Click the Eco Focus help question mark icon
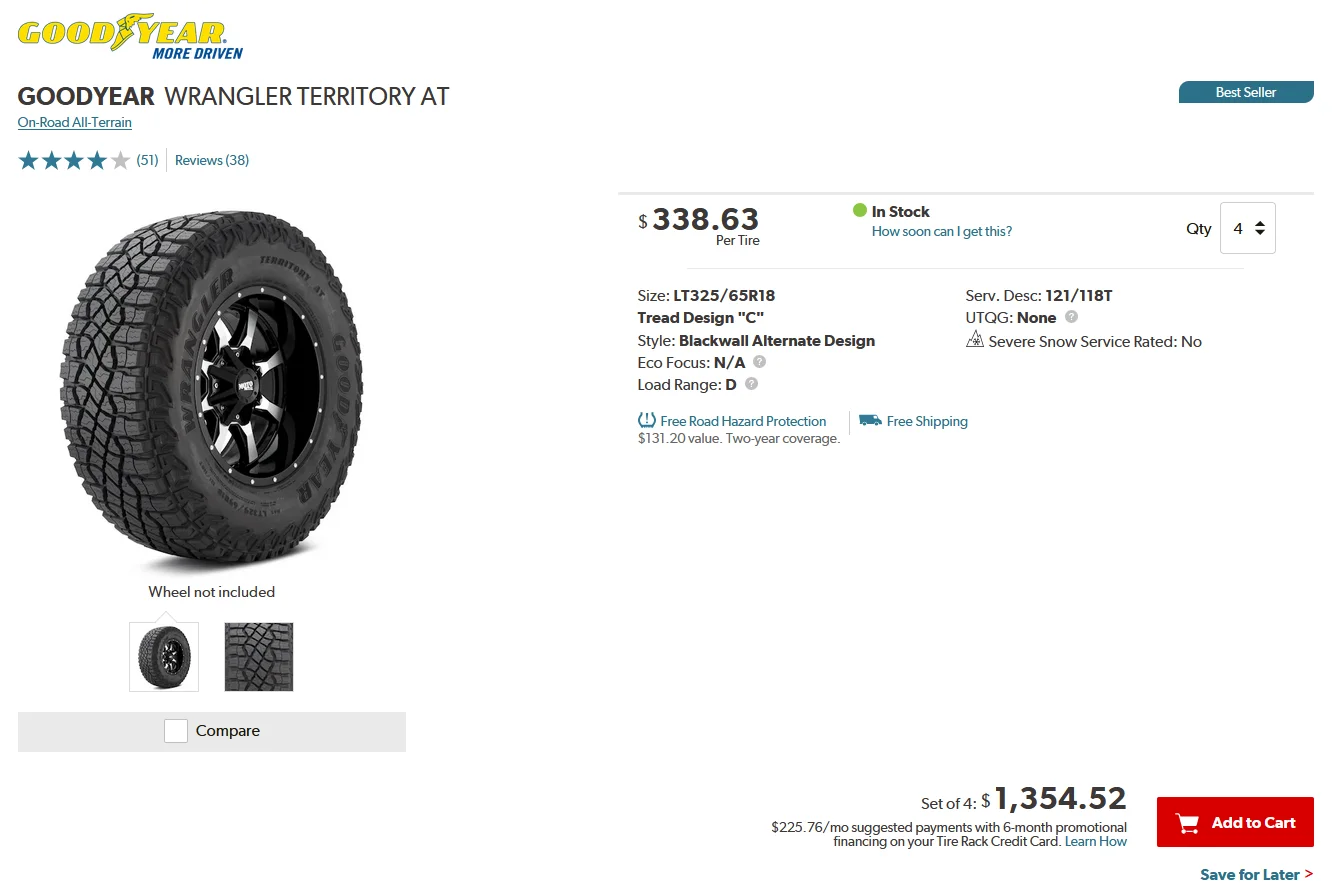The height and width of the screenshot is (895, 1333). pos(760,362)
